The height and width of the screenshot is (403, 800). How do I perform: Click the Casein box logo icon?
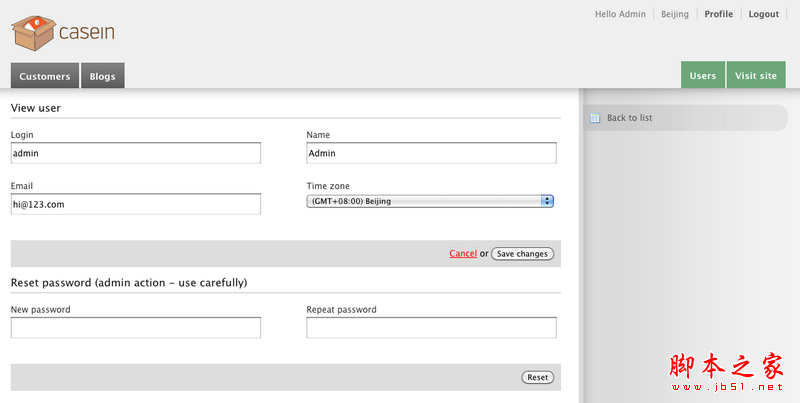[x=33, y=31]
